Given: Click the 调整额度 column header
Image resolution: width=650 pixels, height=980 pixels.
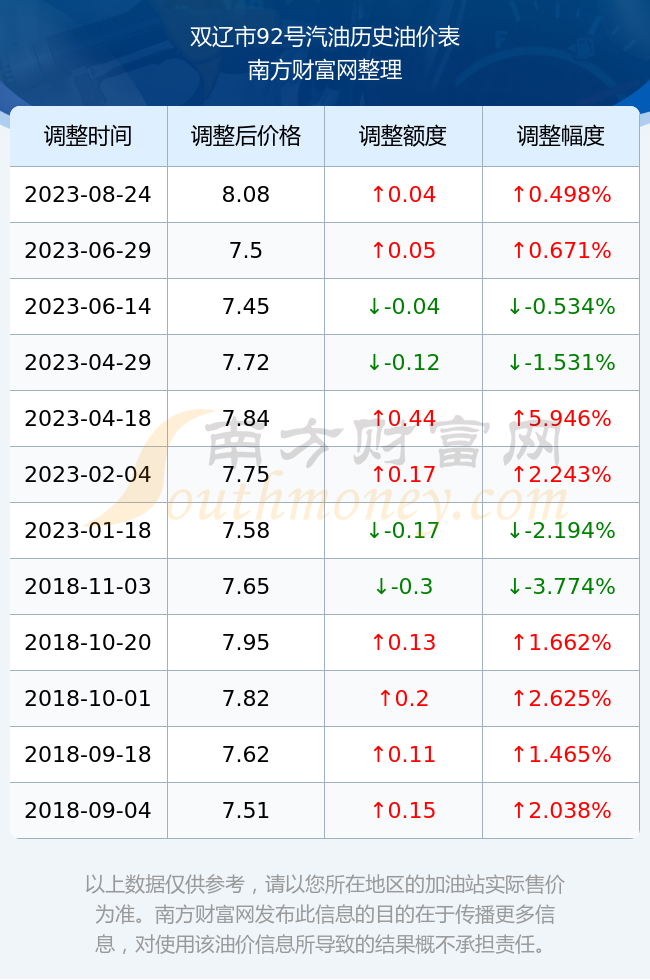Looking at the screenshot, I should coord(403,136).
